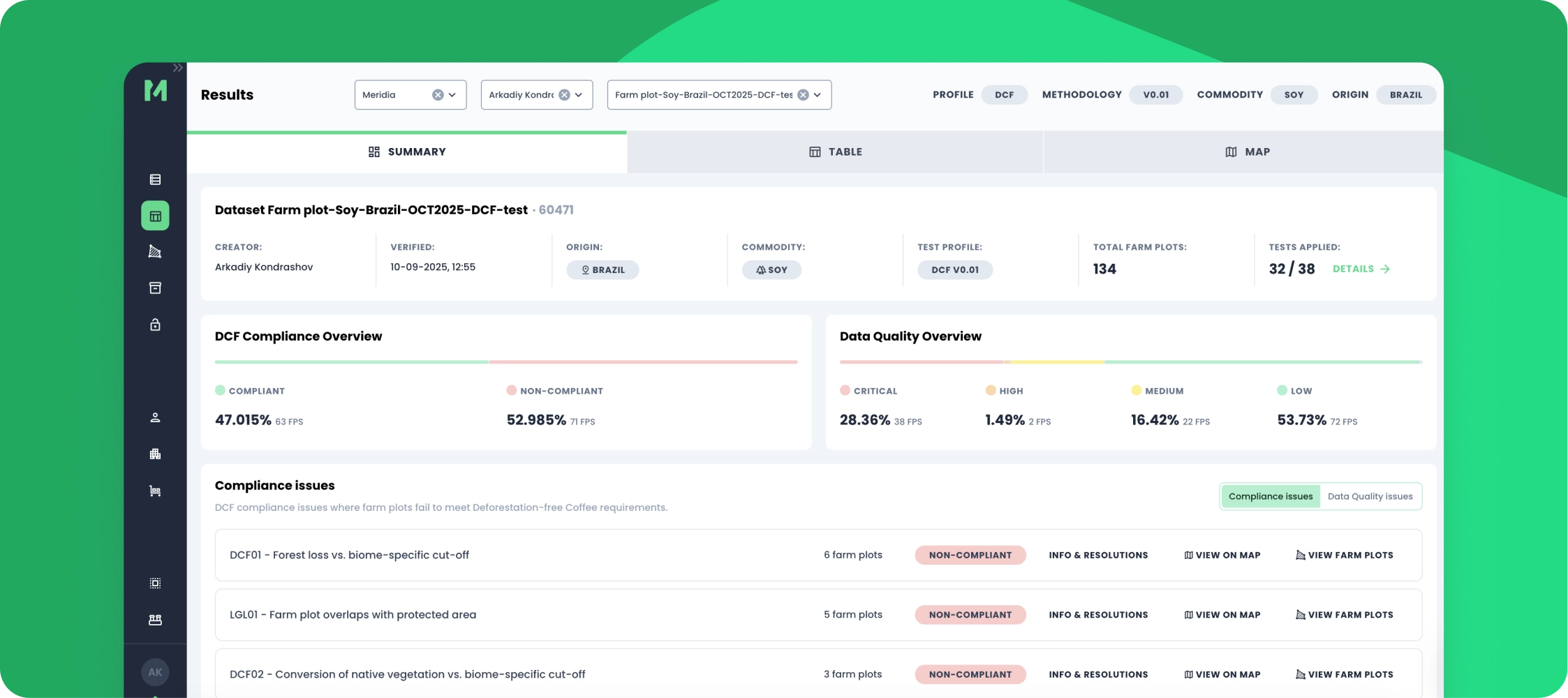The height and width of the screenshot is (698, 1568).
Task: Click the 28.36% critical value
Action: pos(865,419)
